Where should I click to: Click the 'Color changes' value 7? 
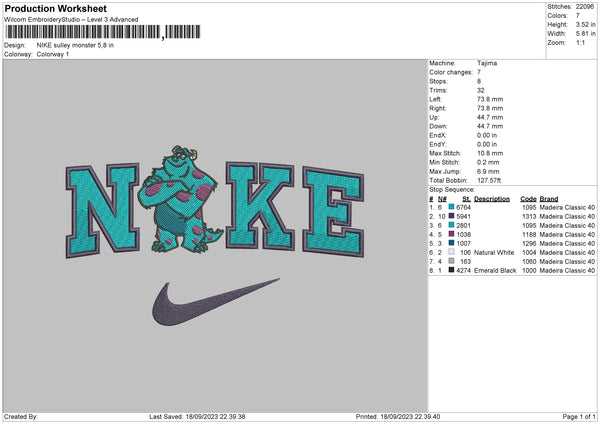coord(479,72)
